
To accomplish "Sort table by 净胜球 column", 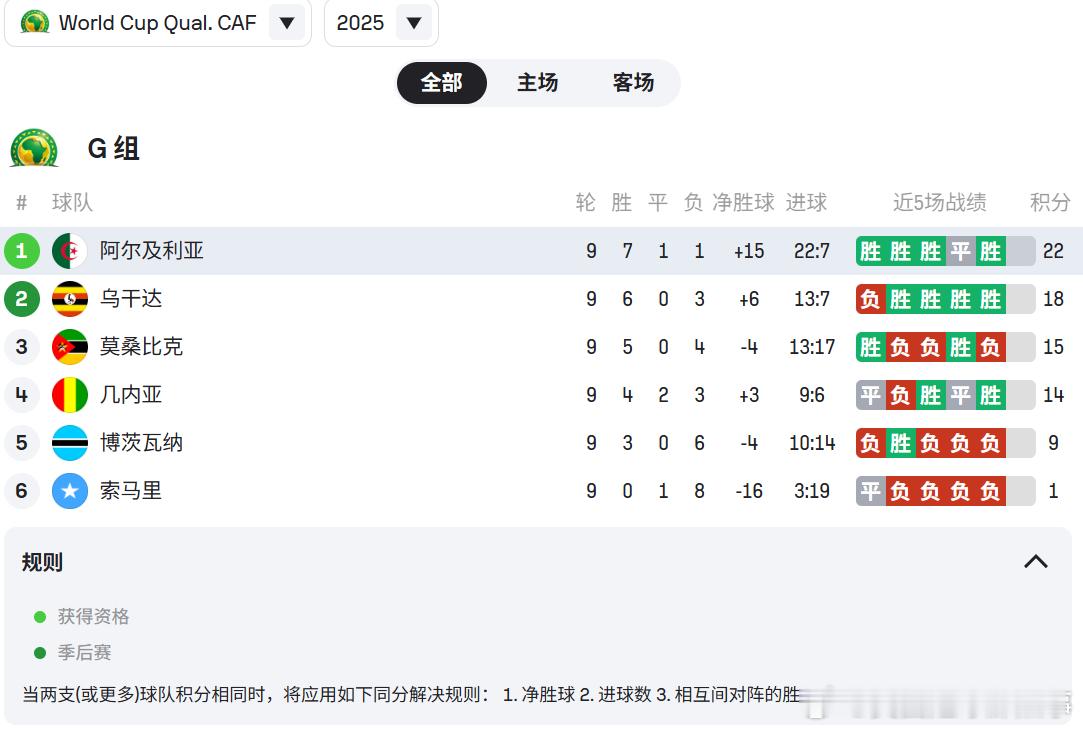I will (x=743, y=202).
